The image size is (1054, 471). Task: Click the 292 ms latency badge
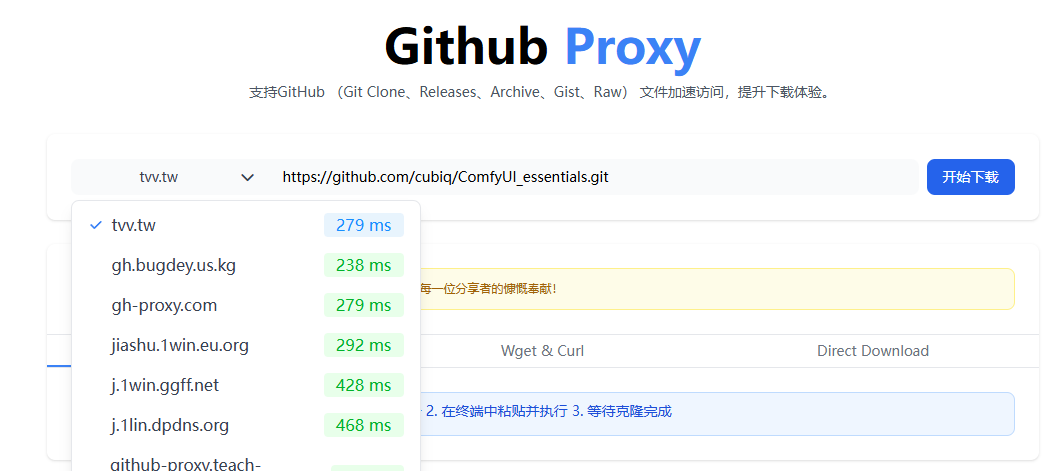(x=364, y=345)
